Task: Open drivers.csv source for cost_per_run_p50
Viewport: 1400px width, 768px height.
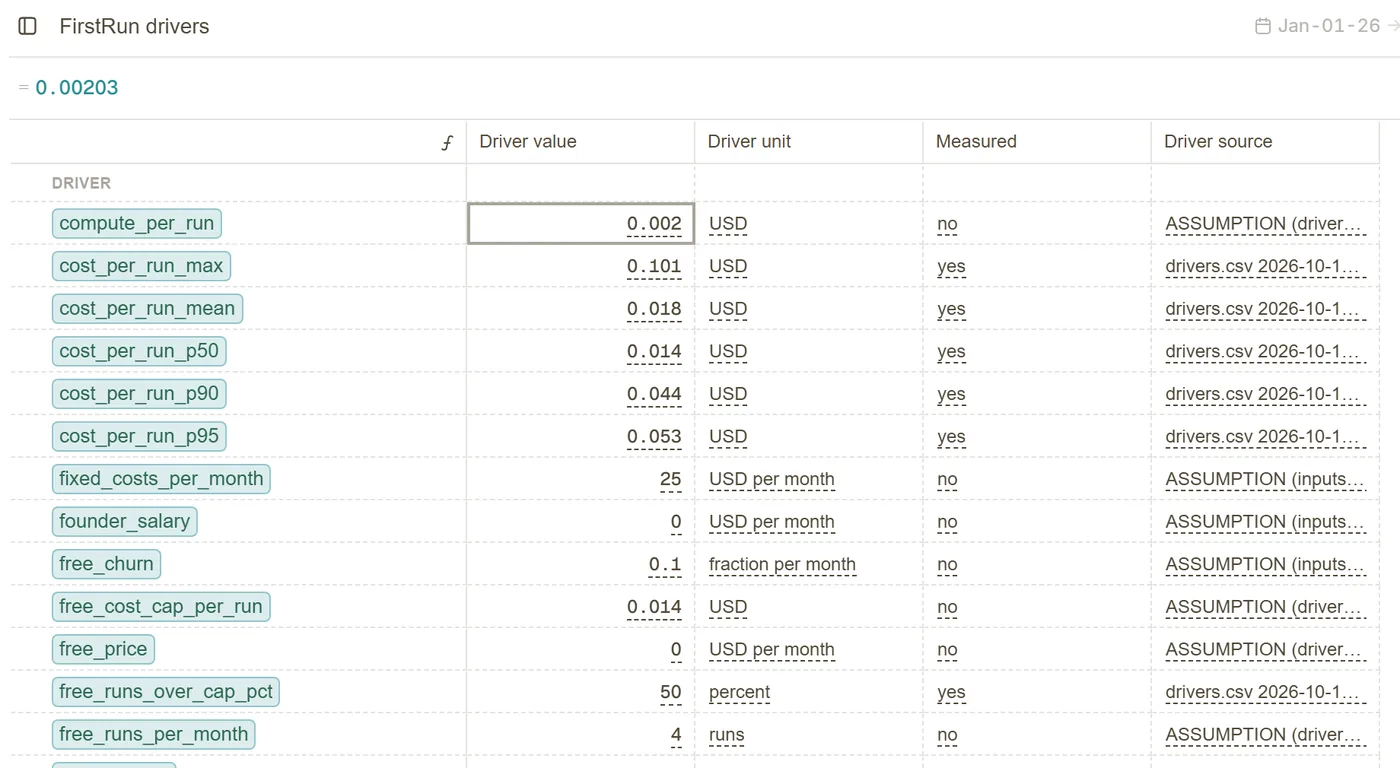Action: pyautogui.click(x=1265, y=351)
